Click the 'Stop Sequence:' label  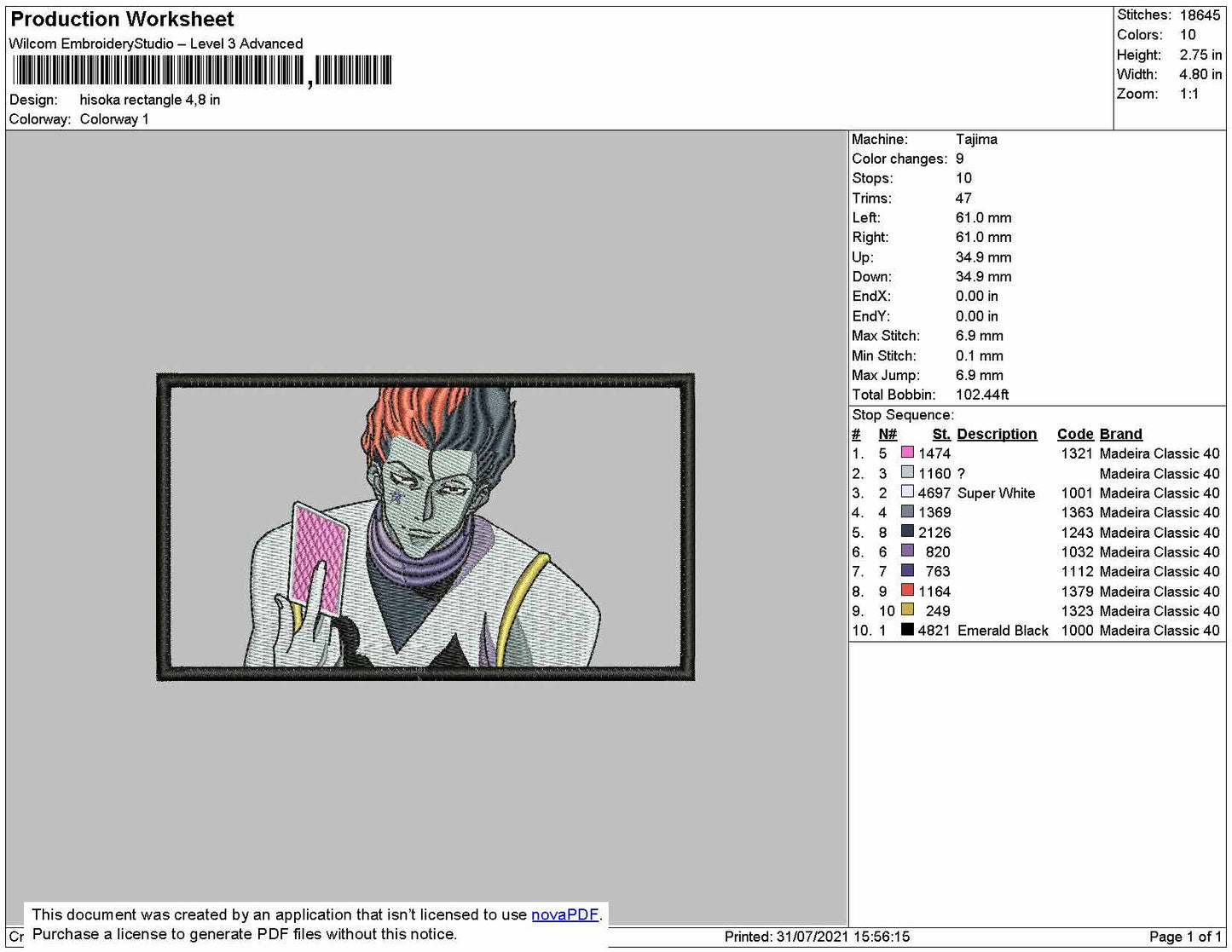tap(903, 415)
